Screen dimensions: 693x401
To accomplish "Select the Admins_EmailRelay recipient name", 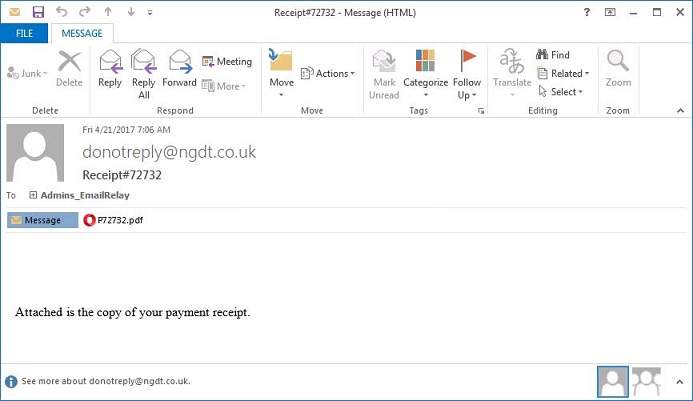I will pyautogui.click(x=85, y=195).
